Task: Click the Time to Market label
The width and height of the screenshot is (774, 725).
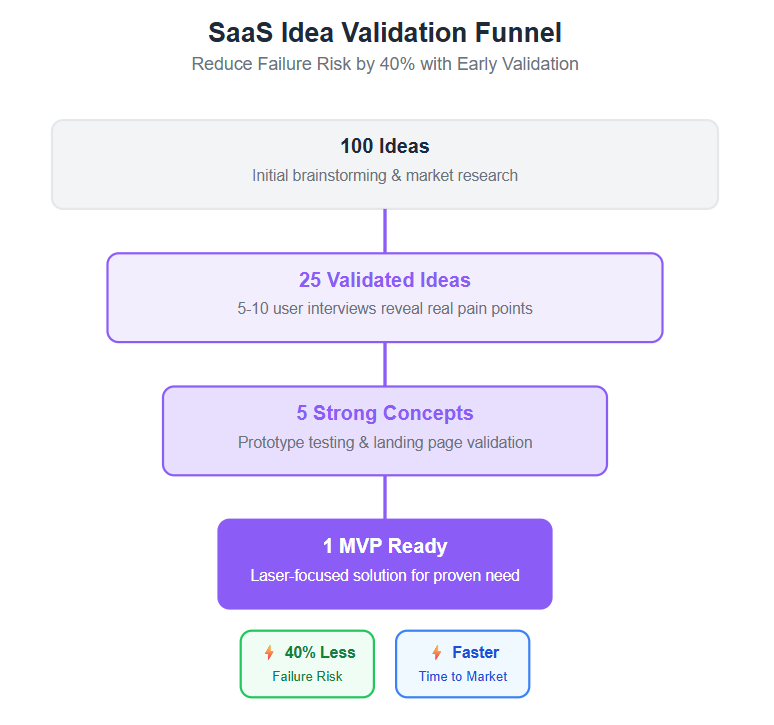Action: [463, 677]
